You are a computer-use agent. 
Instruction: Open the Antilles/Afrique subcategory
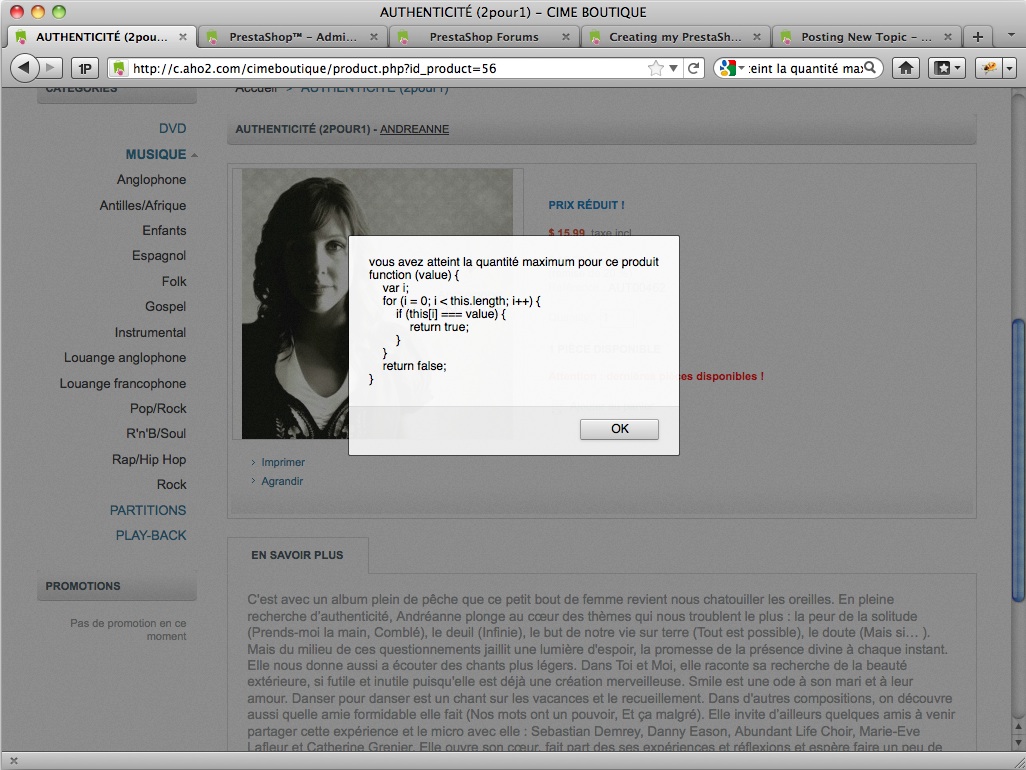pyautogui.click(x=143, y=205)
